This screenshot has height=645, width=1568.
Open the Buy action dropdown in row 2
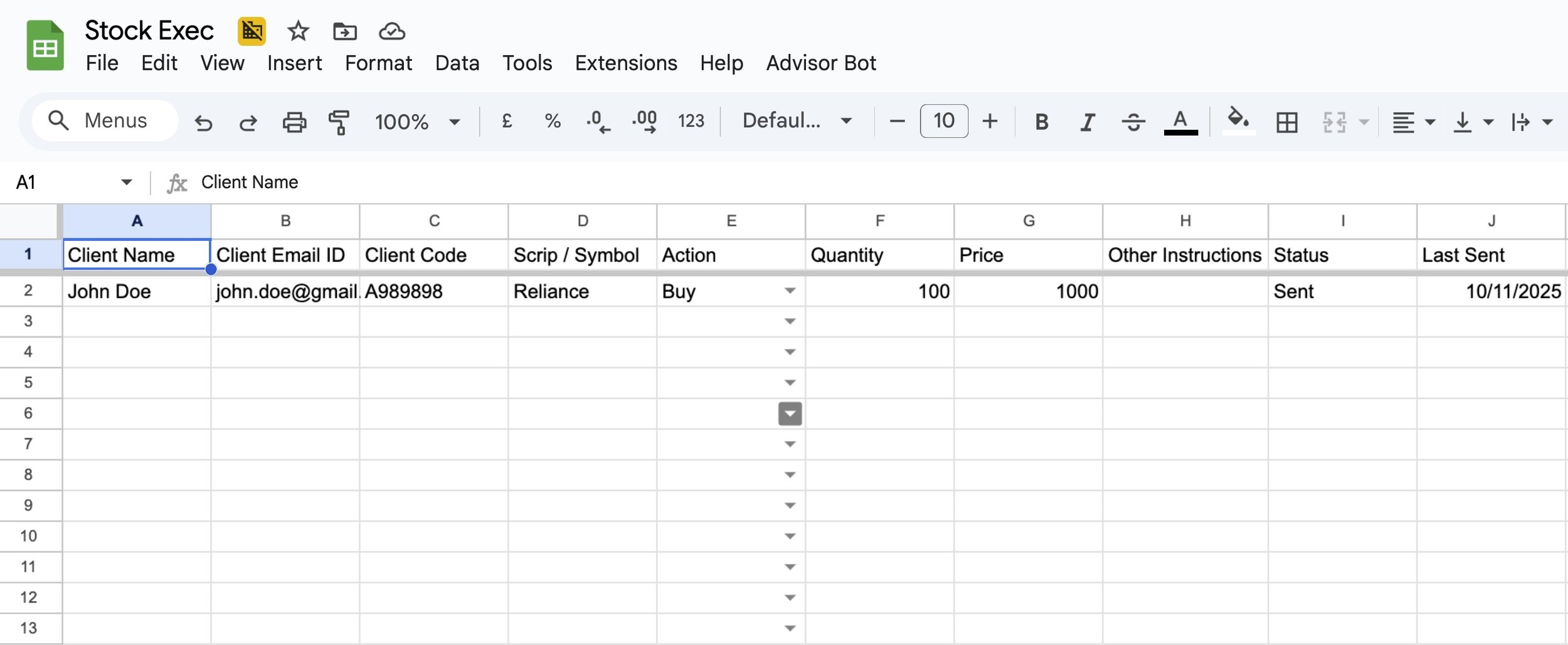tap(790, 291)
